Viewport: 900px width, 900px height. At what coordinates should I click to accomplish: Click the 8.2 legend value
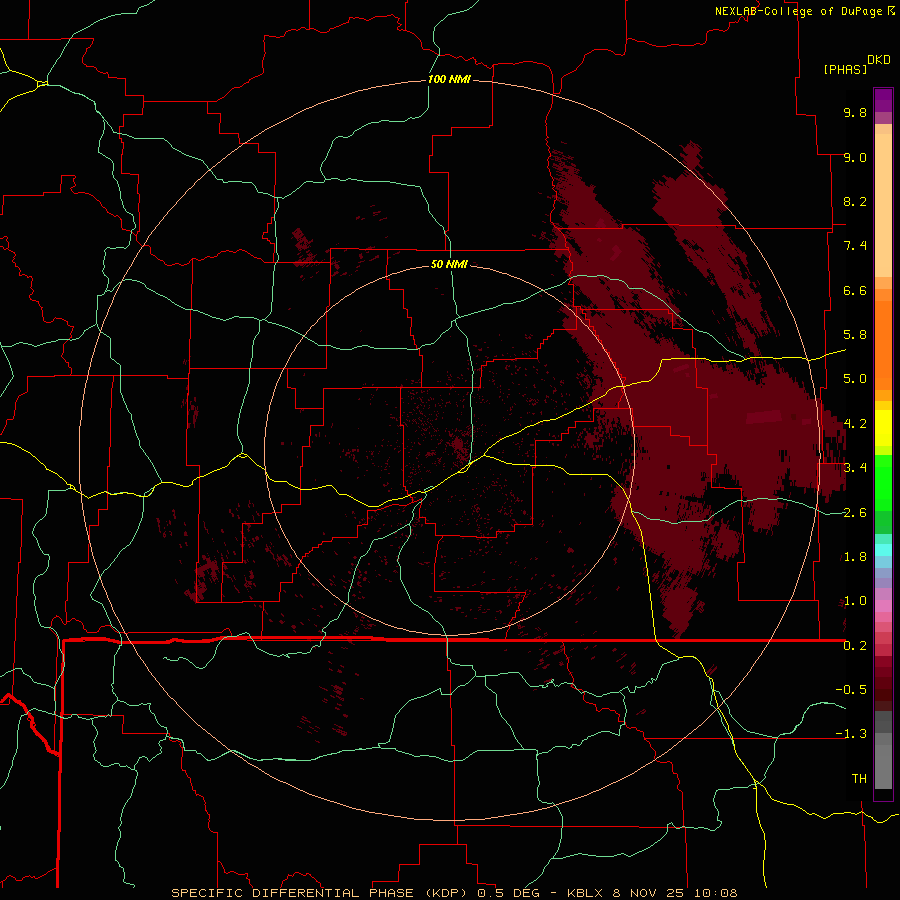(855, 201)
